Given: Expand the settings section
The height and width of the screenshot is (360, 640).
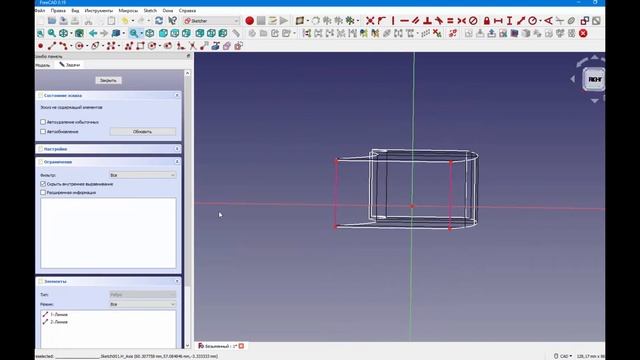Looking at the screenshot, I should (x=177, y=149).
